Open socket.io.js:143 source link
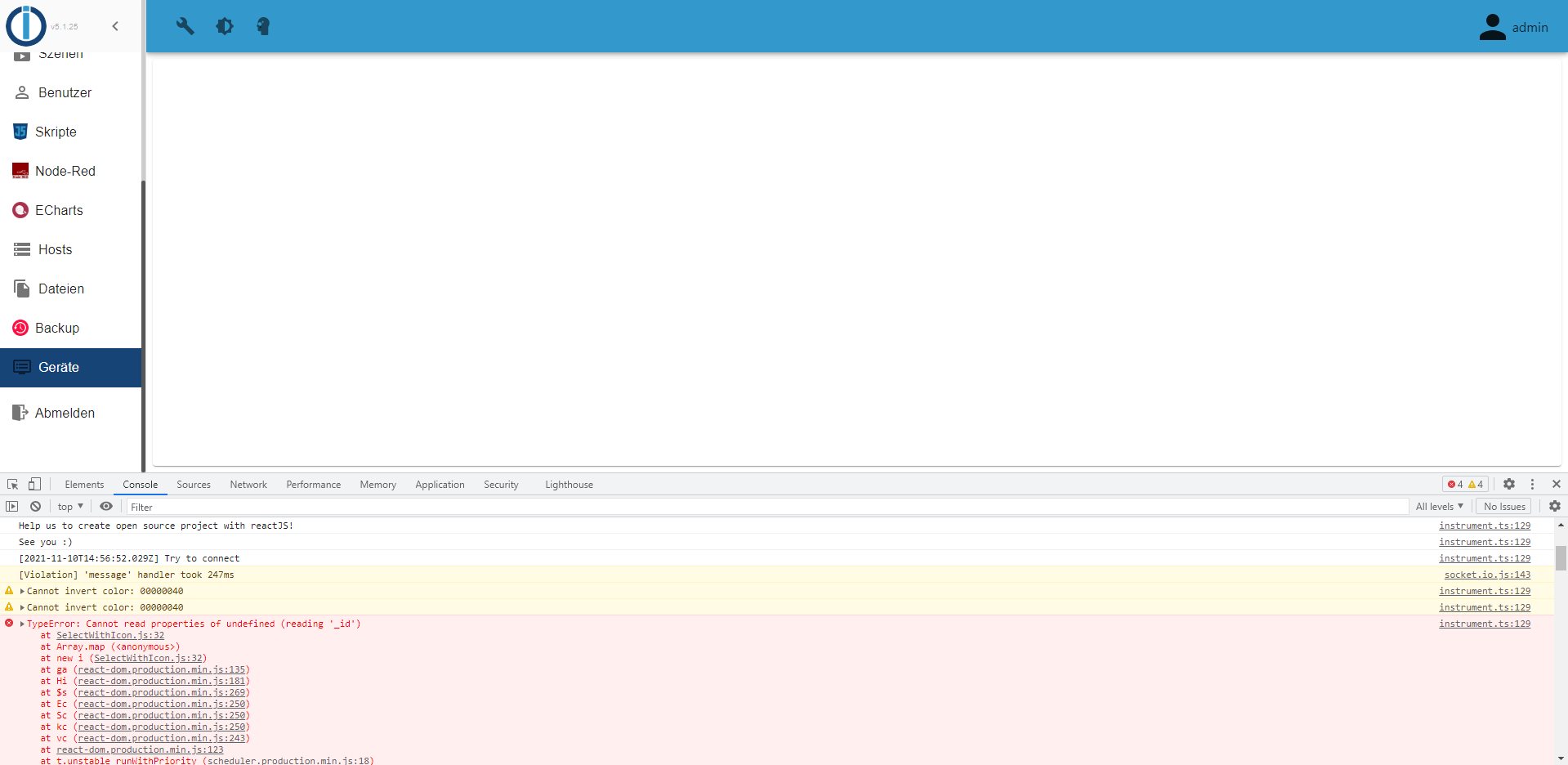 coord(1487,575)
